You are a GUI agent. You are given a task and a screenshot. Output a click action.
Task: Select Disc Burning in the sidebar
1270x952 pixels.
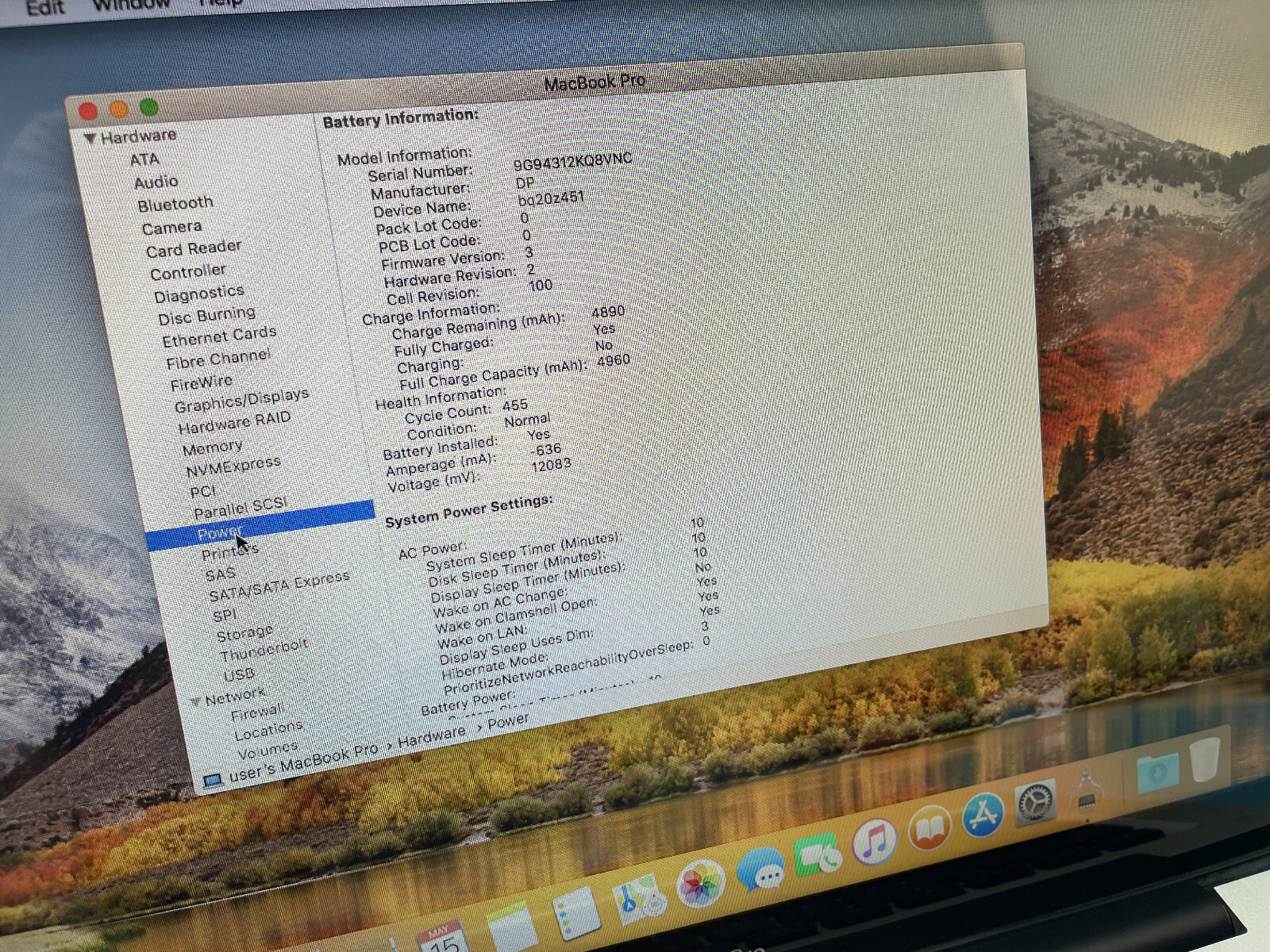point(206,316)
